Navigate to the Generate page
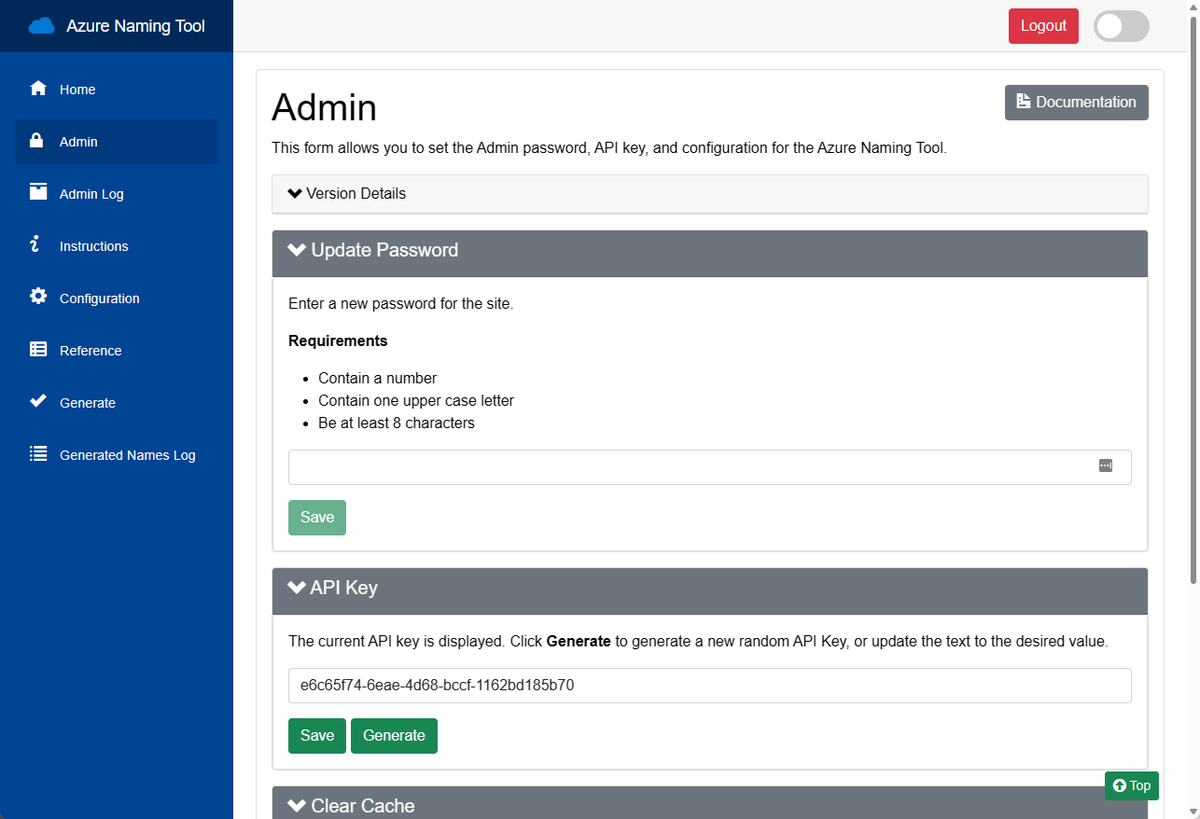 click(117, 402)
